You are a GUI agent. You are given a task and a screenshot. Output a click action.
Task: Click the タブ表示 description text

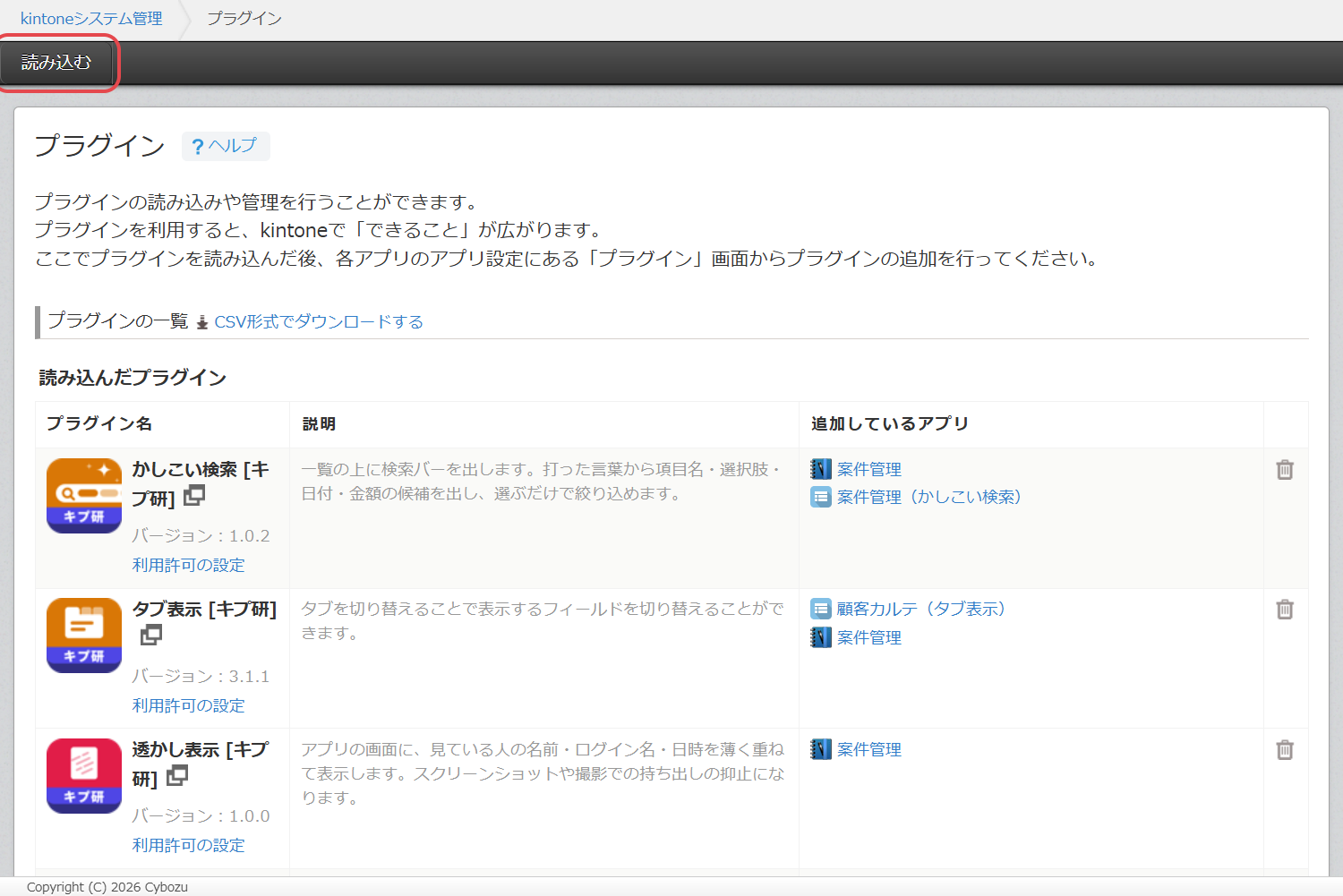tap(543, 620)
